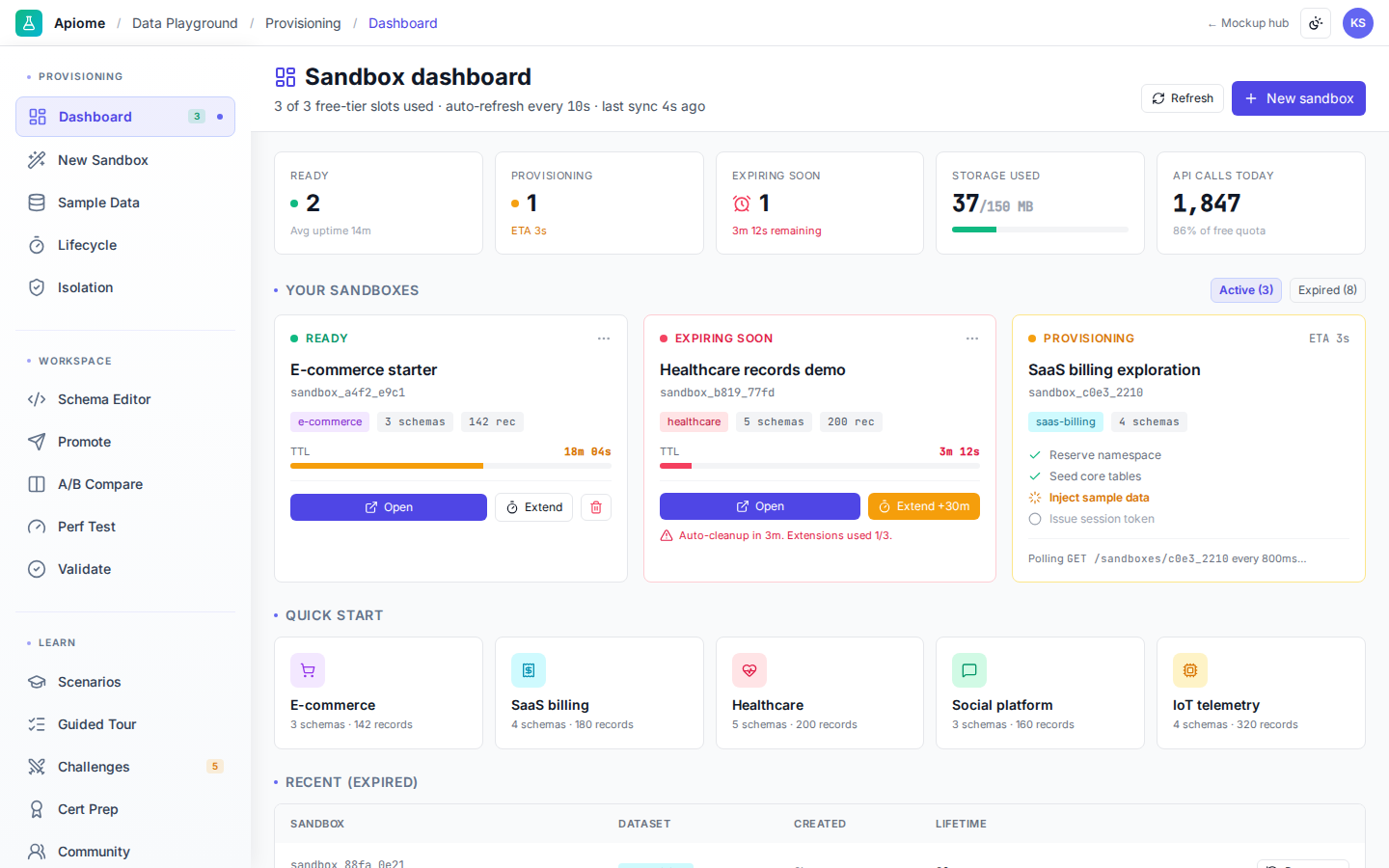The height and width of the screenshot is (868, 1389).
Task: Click the Auto-cleanup warning triangle icon
Action: [x=667, y=535]
